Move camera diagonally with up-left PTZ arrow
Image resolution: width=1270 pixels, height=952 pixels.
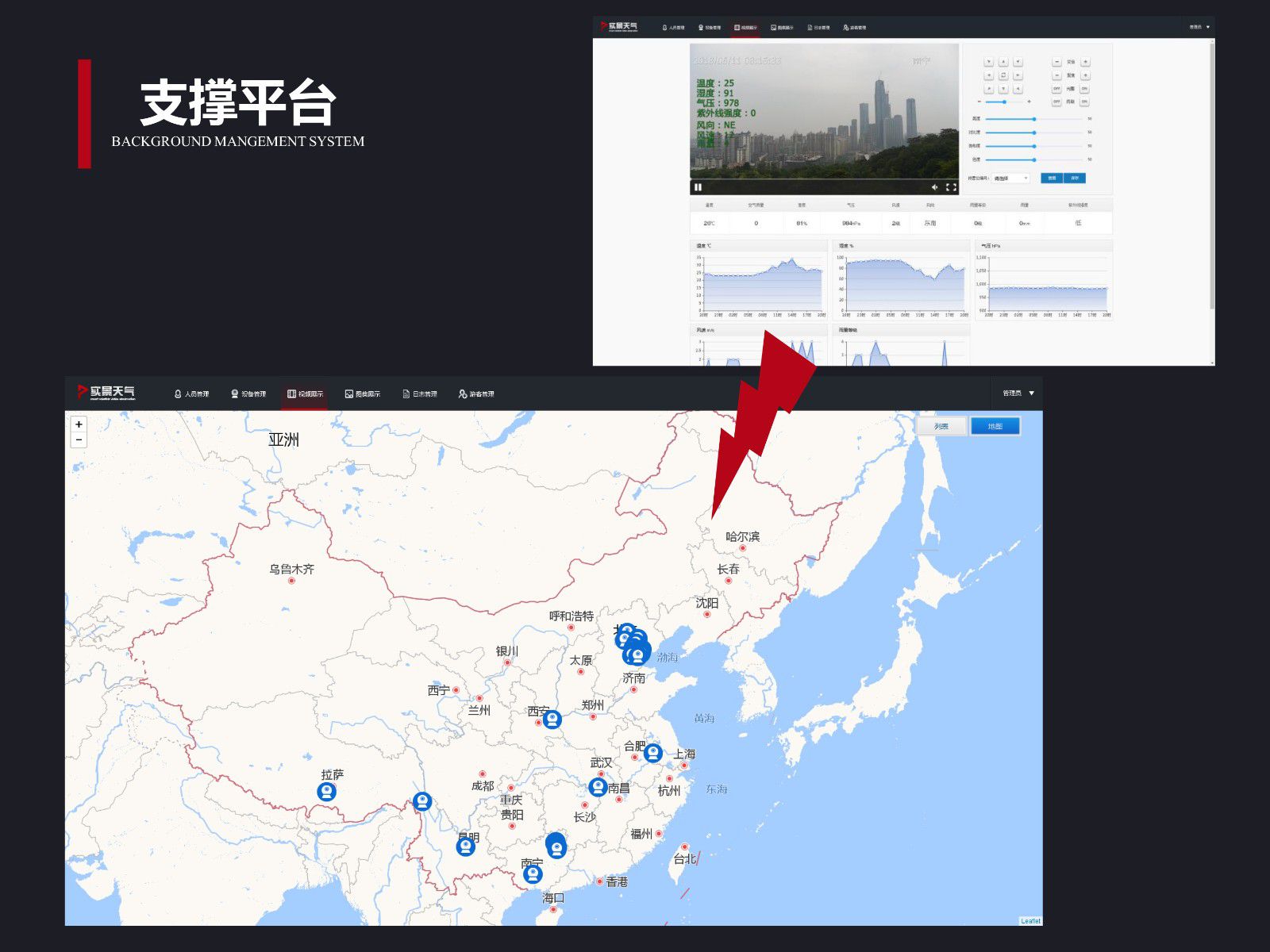tap(989, 62)
